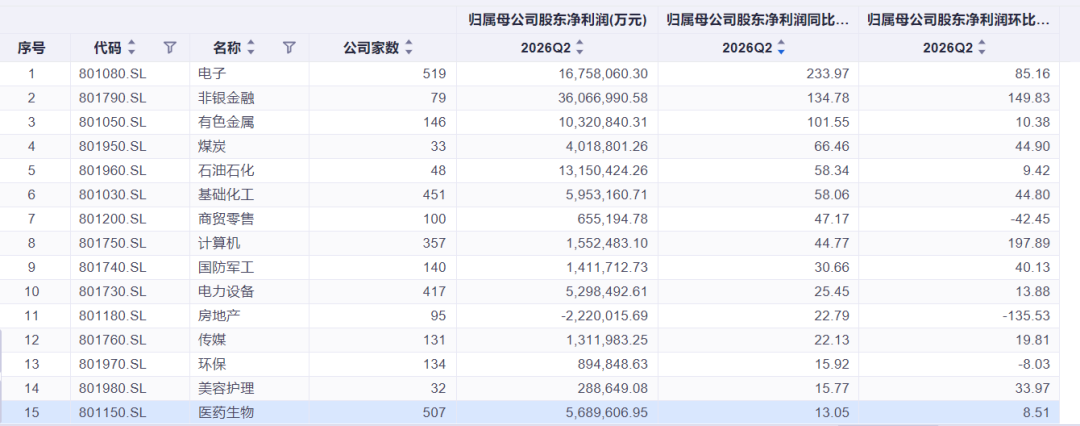Click 归属母公司股东净利润同比 group header

(x=758, y=20)
